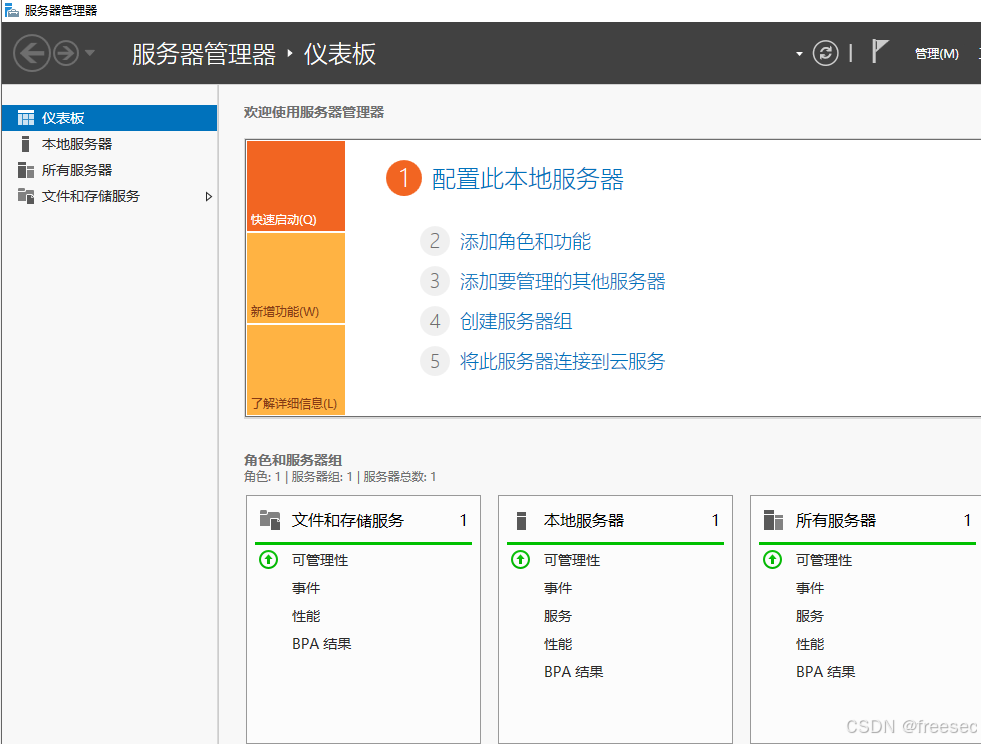
Task: Click green manageability arrow in 本地服务器 tile
Action: [520, 560]
